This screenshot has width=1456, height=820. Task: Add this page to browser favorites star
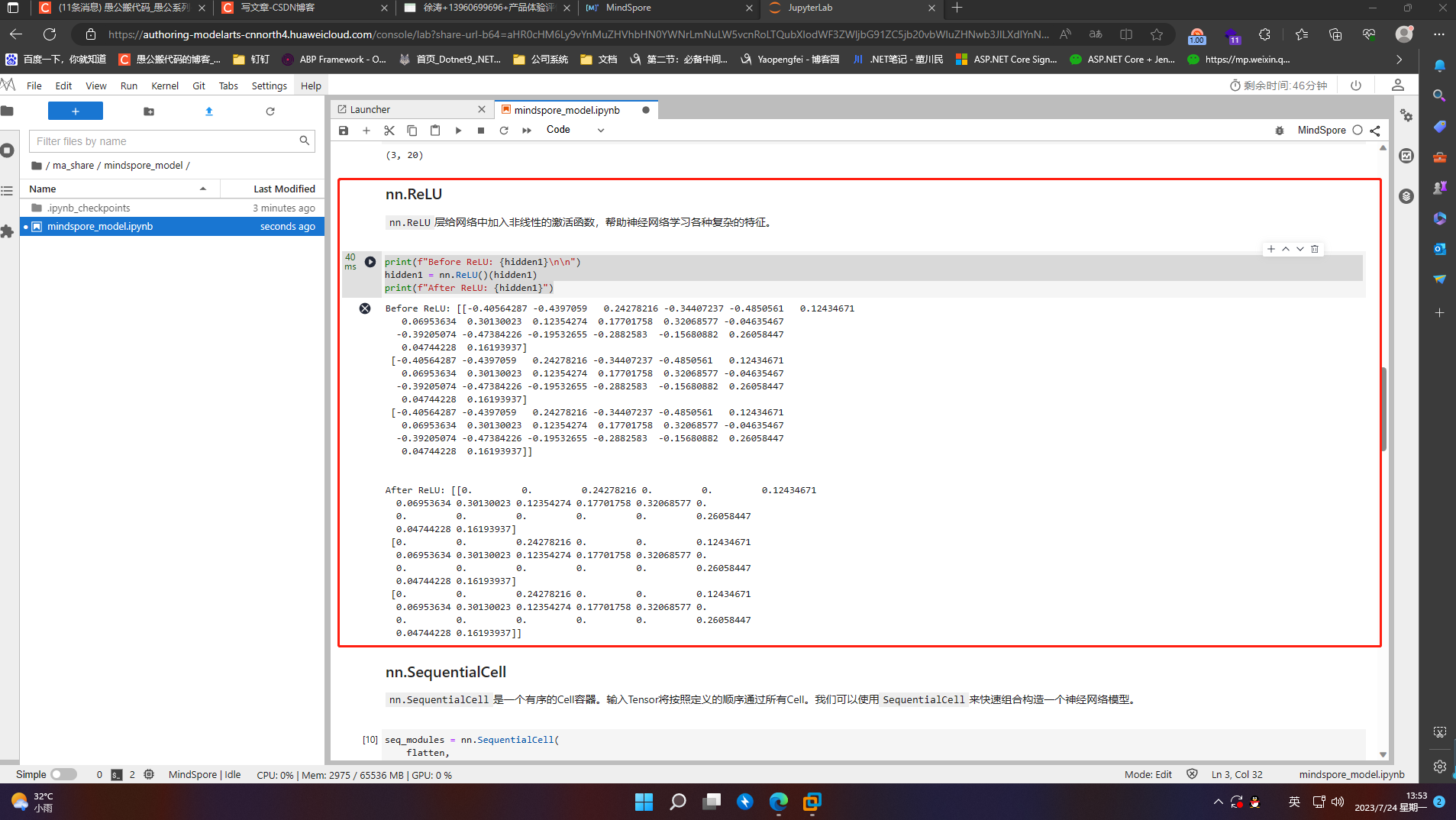click(x=1157, y=34)
